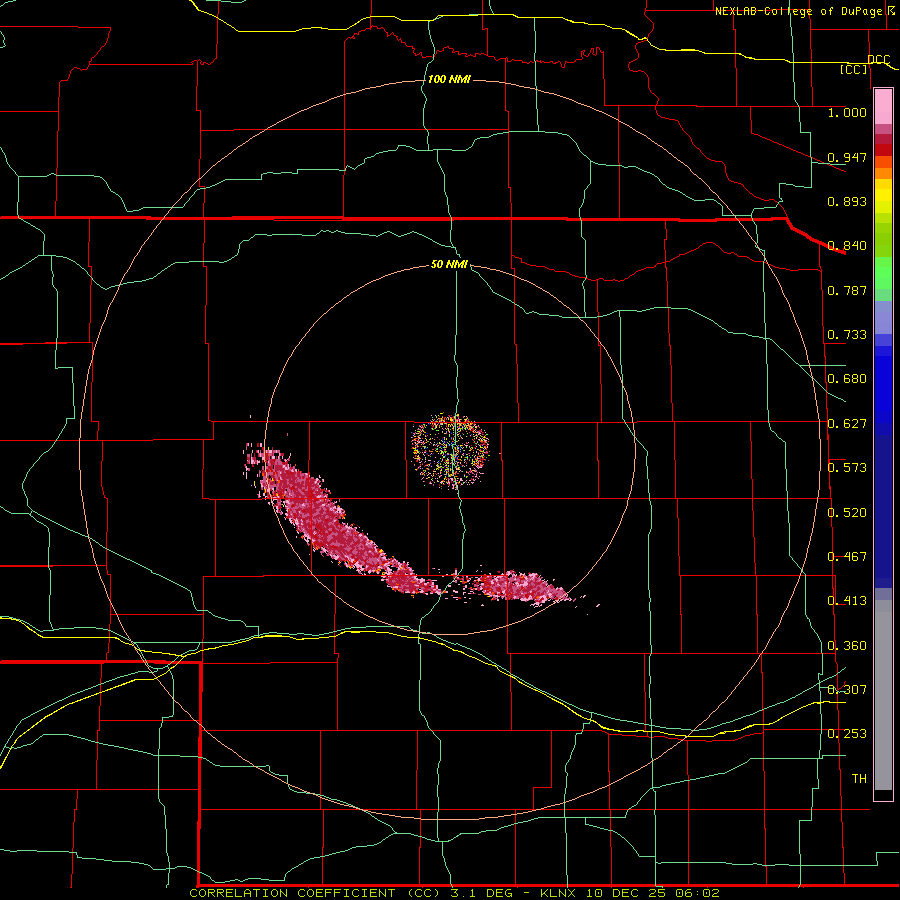Click the 0.307 scale value
This screenshot has width=900, height=900.
point(847,689)
